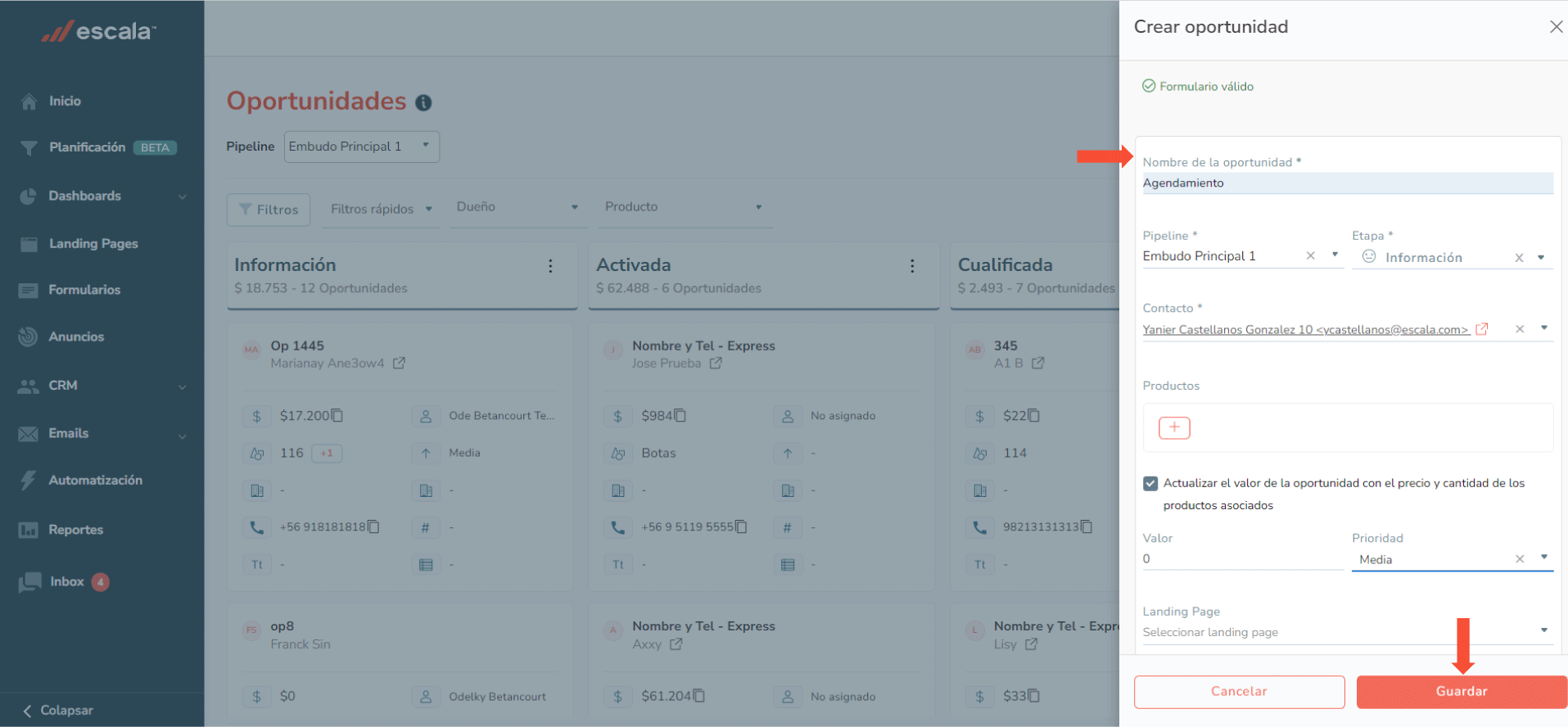Open the Dueño filter dropdown
This screenshot has height=727, width=1568.
point(517,207)
